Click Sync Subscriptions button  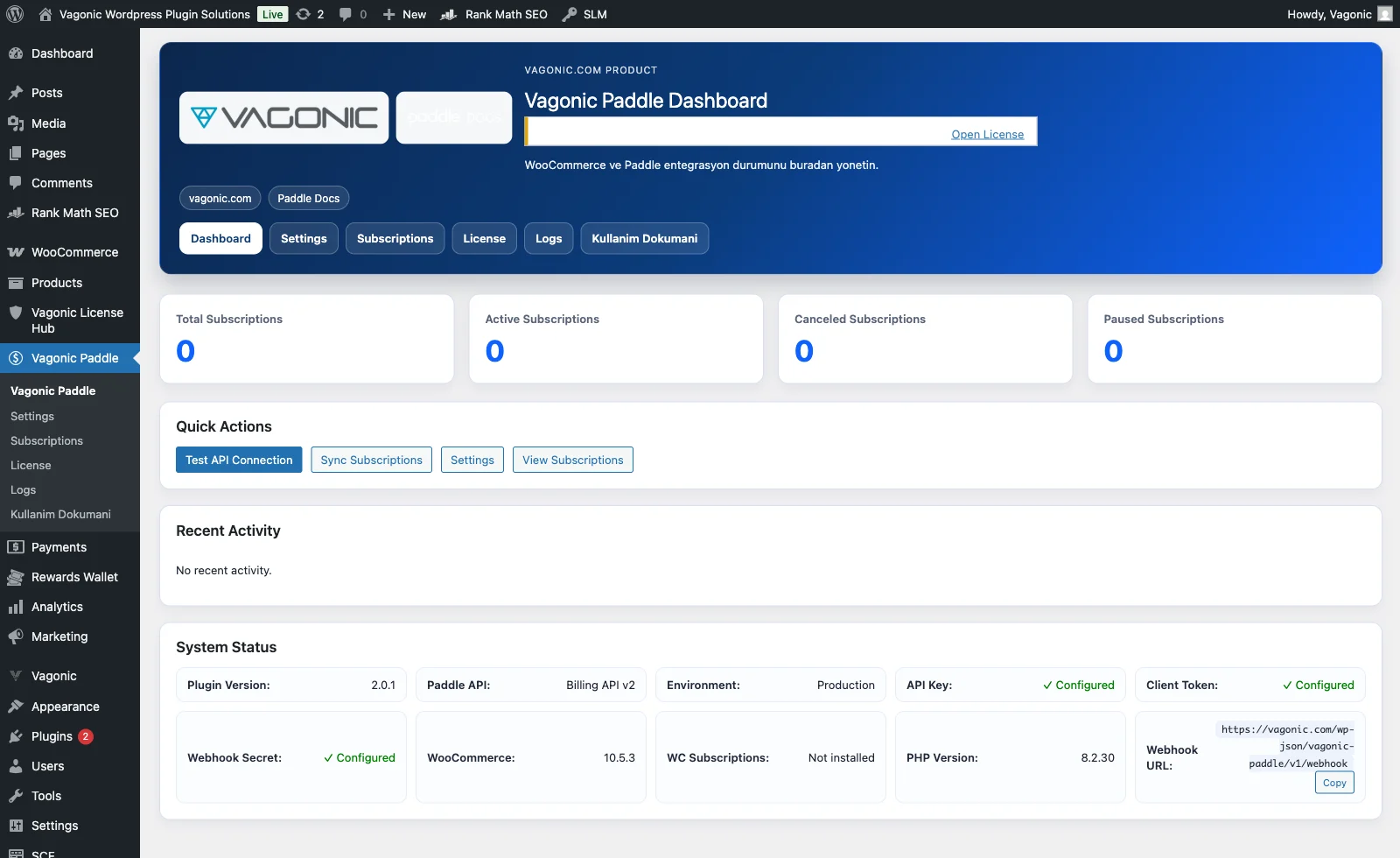(371, 460)
